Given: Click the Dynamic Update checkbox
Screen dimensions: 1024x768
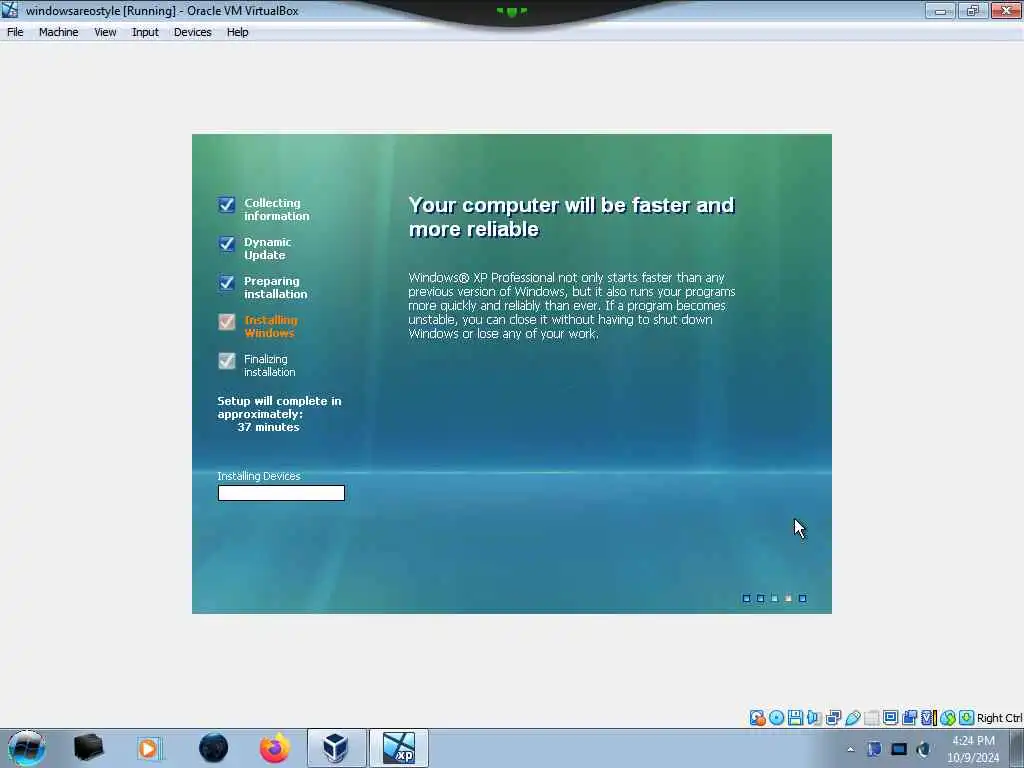Looking at the screenshot, I should coord(227,244).
